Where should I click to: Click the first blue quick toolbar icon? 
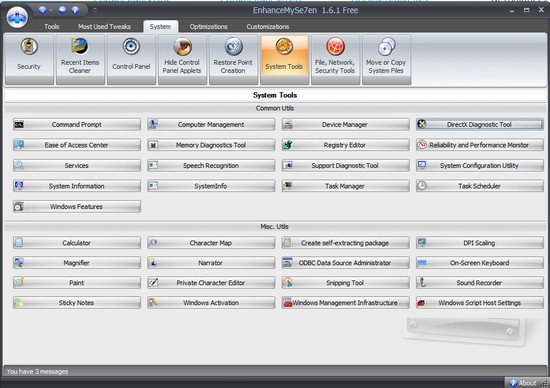click(x=42, y=10)
